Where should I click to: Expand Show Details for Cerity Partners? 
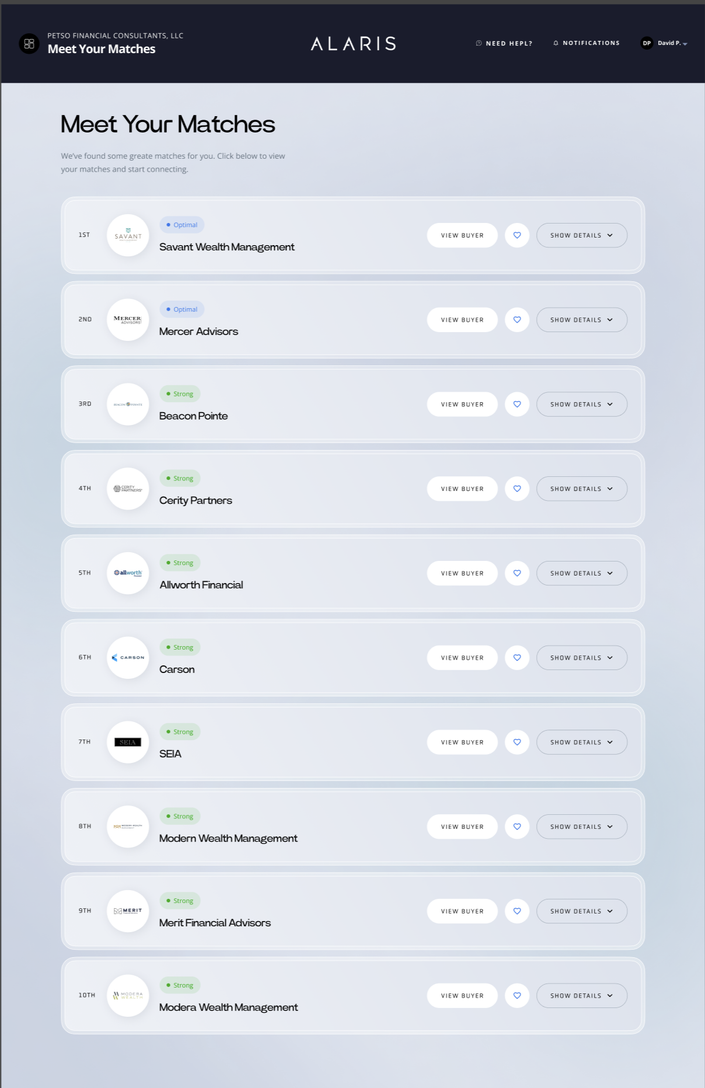click(581, 489)
